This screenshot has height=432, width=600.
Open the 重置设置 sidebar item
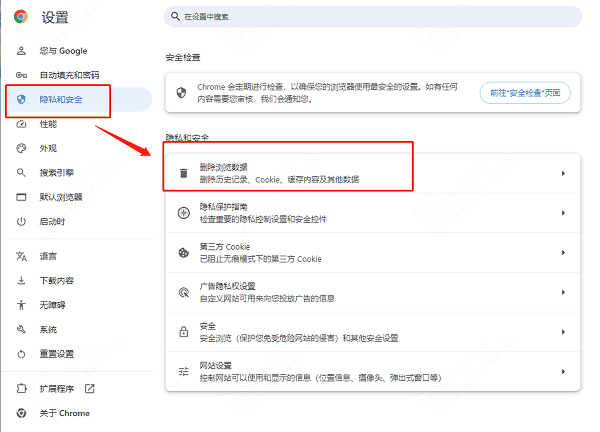pyautogui.click(x=57, y=353)
